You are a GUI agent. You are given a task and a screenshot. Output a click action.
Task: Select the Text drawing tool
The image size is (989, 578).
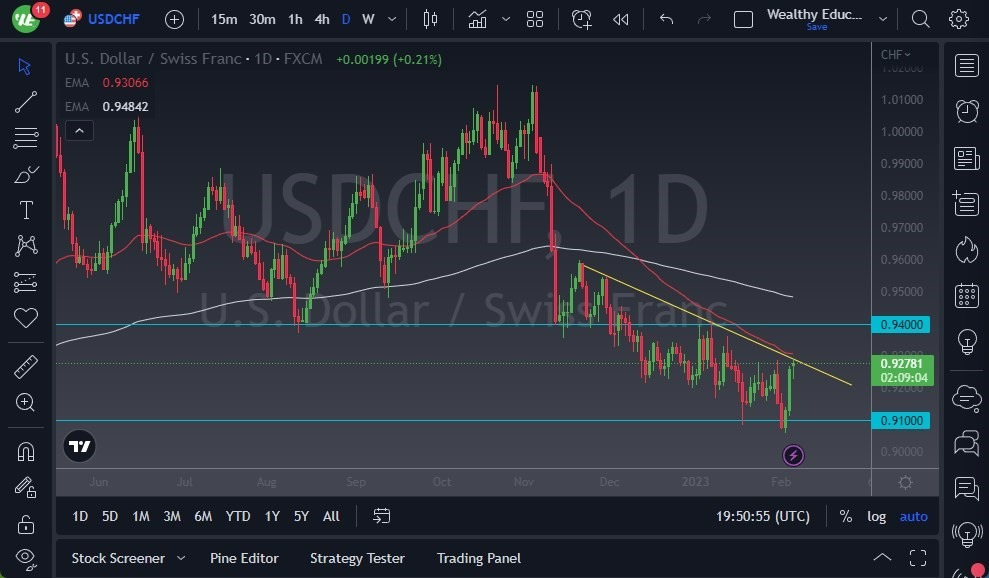pos(26,209)
